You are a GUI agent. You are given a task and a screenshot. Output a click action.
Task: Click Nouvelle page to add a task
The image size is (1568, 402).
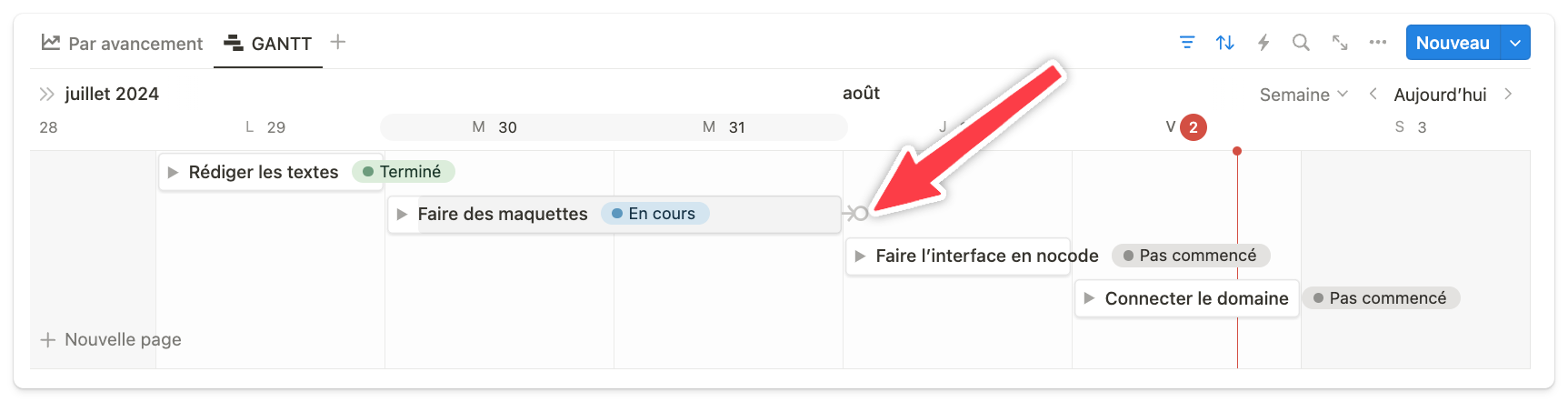111,339
